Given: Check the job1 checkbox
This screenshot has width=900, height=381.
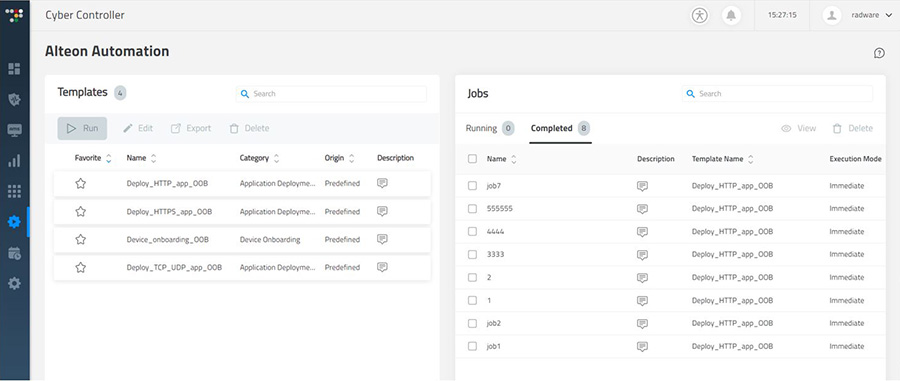Looking at the screenshot, I should (472, 347).
